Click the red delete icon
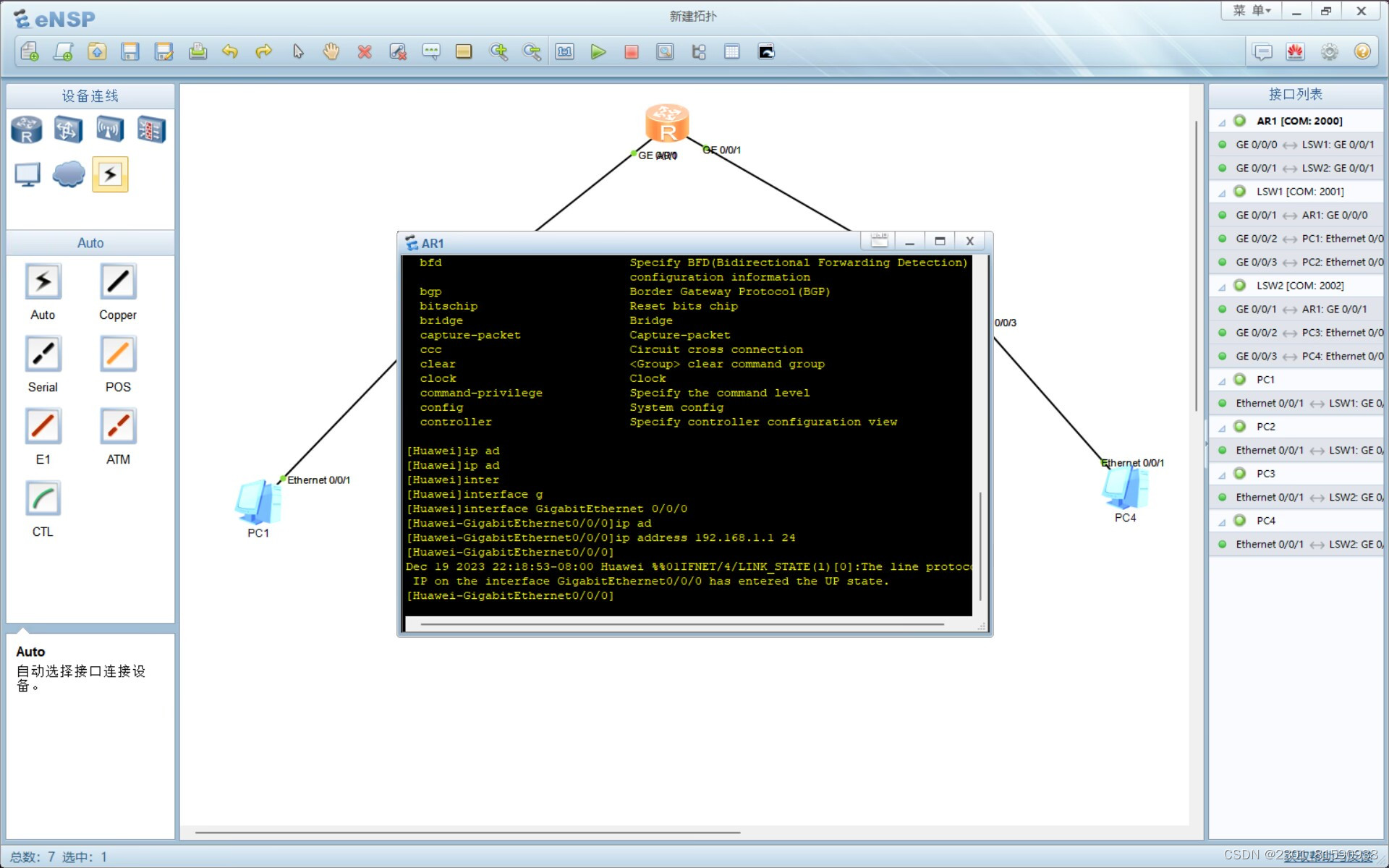This screenshot has width=1389, height=868. [365, 51]
